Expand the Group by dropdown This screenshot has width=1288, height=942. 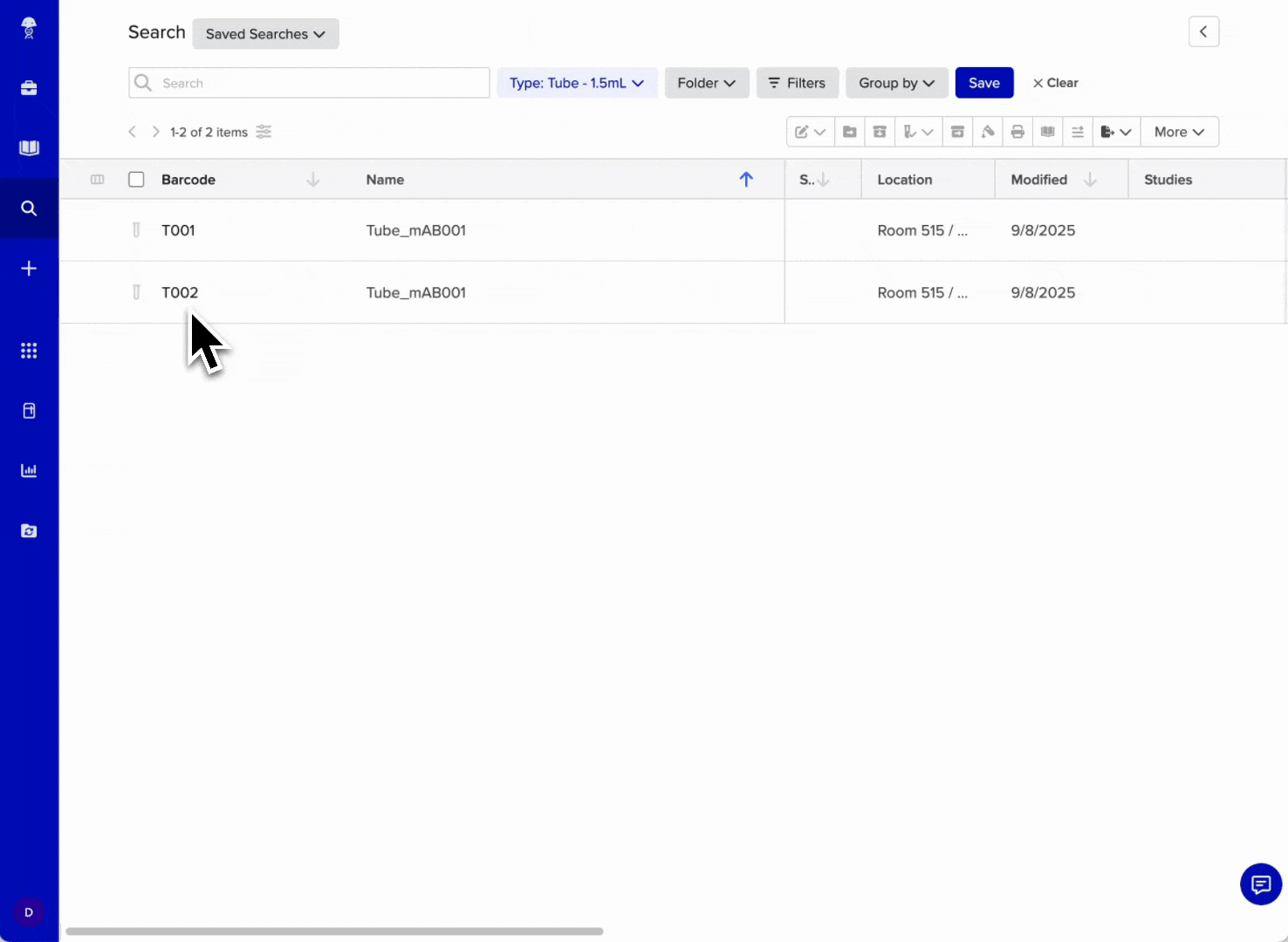(896, 83)
